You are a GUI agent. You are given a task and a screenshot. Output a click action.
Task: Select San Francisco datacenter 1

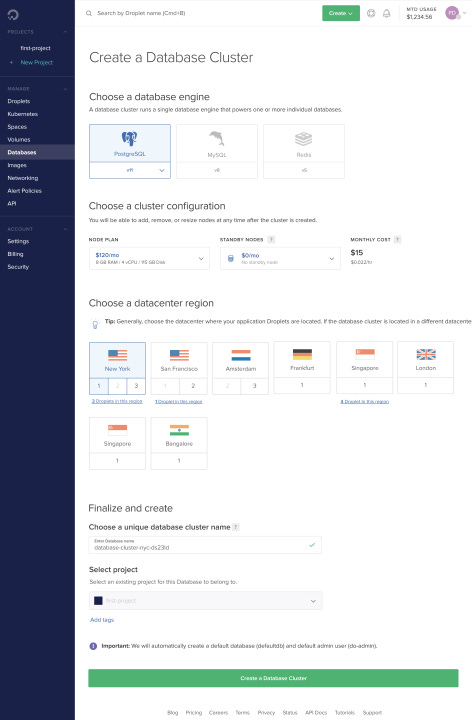[165, 386]
